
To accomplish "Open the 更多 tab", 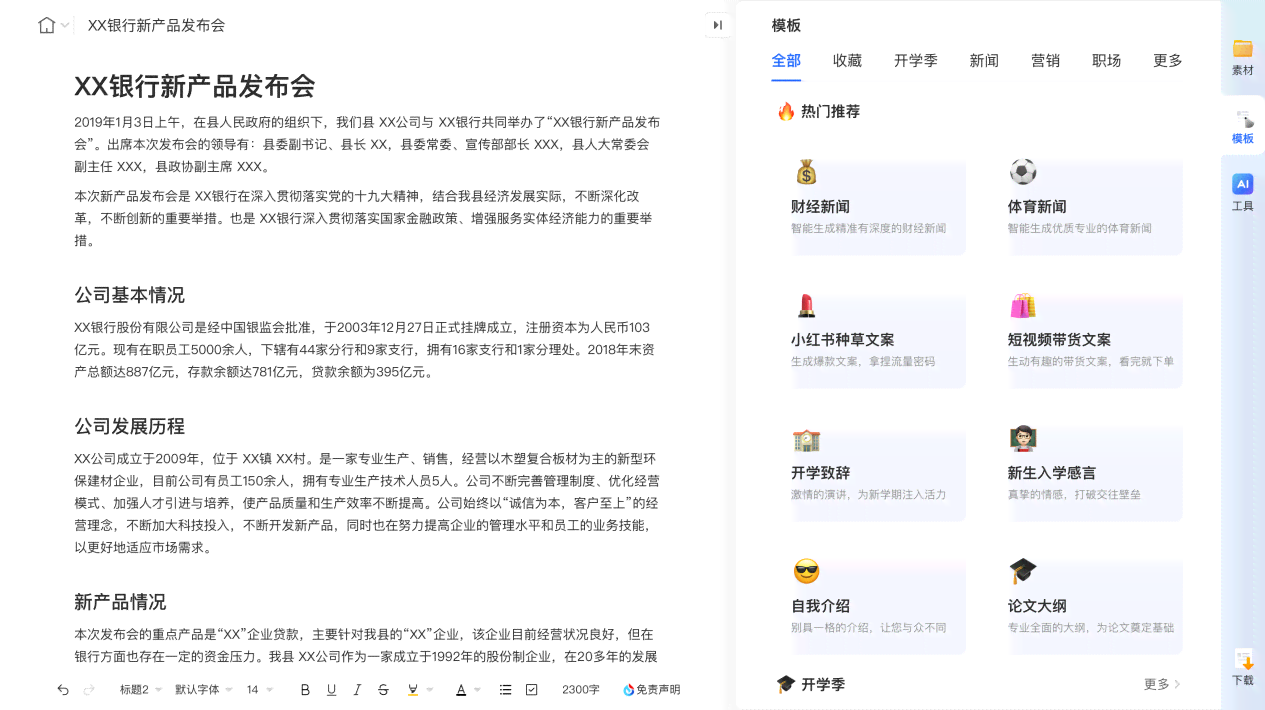I will pyautogui.click(x=1167, y=60).
